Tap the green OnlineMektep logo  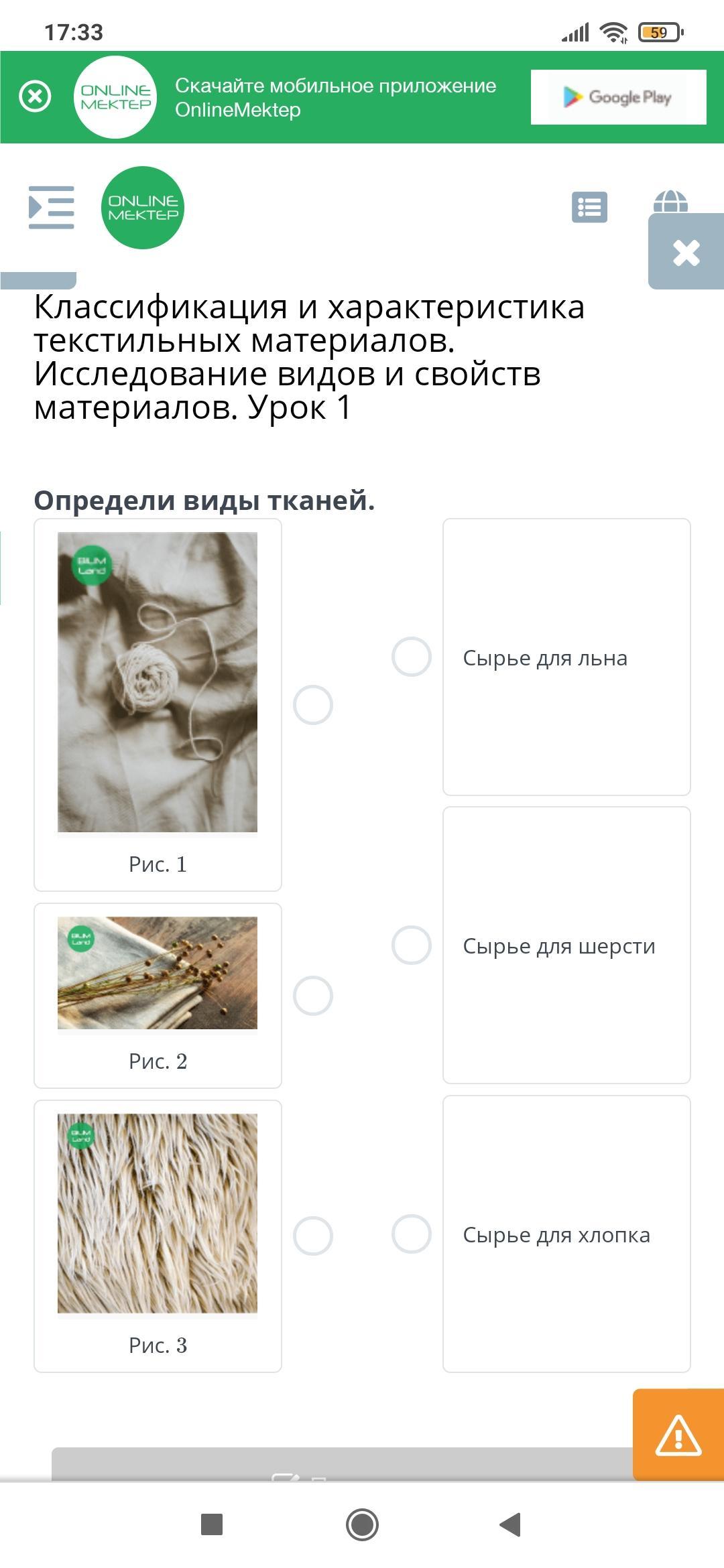[143, 208]
